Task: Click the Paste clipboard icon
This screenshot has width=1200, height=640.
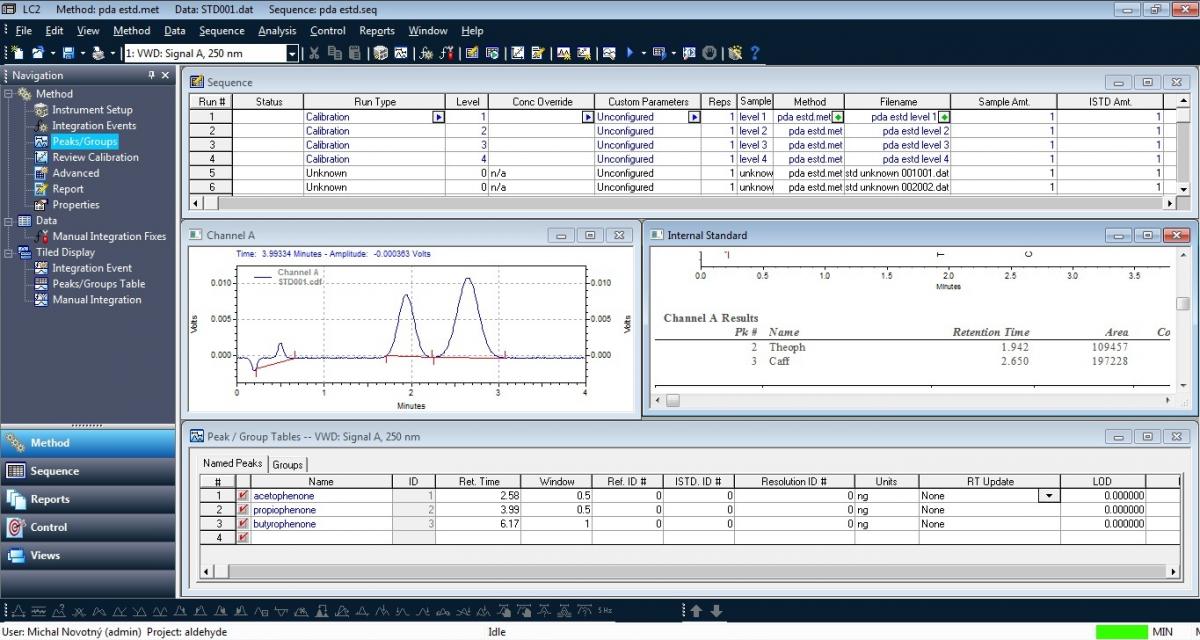Action: [x=354, y=53]
